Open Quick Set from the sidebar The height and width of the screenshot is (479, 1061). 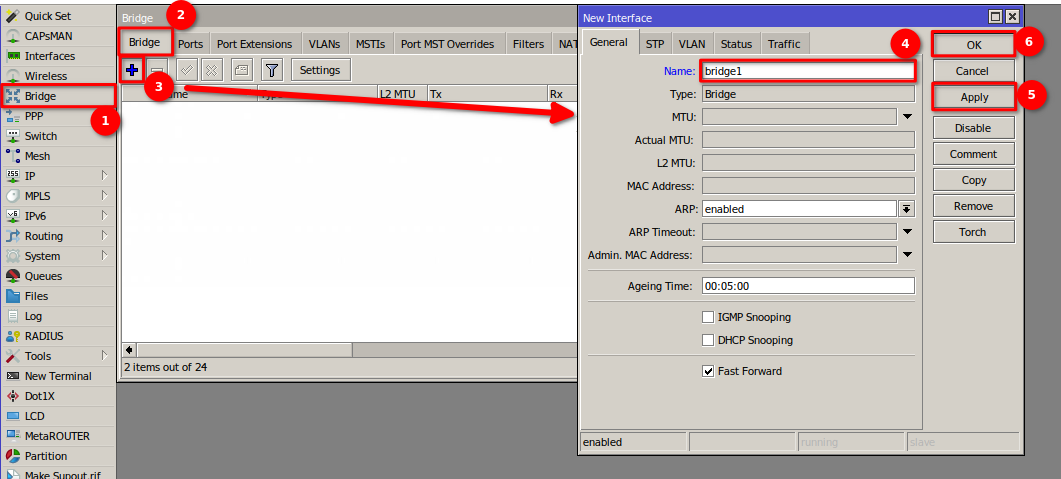point(47,16)
